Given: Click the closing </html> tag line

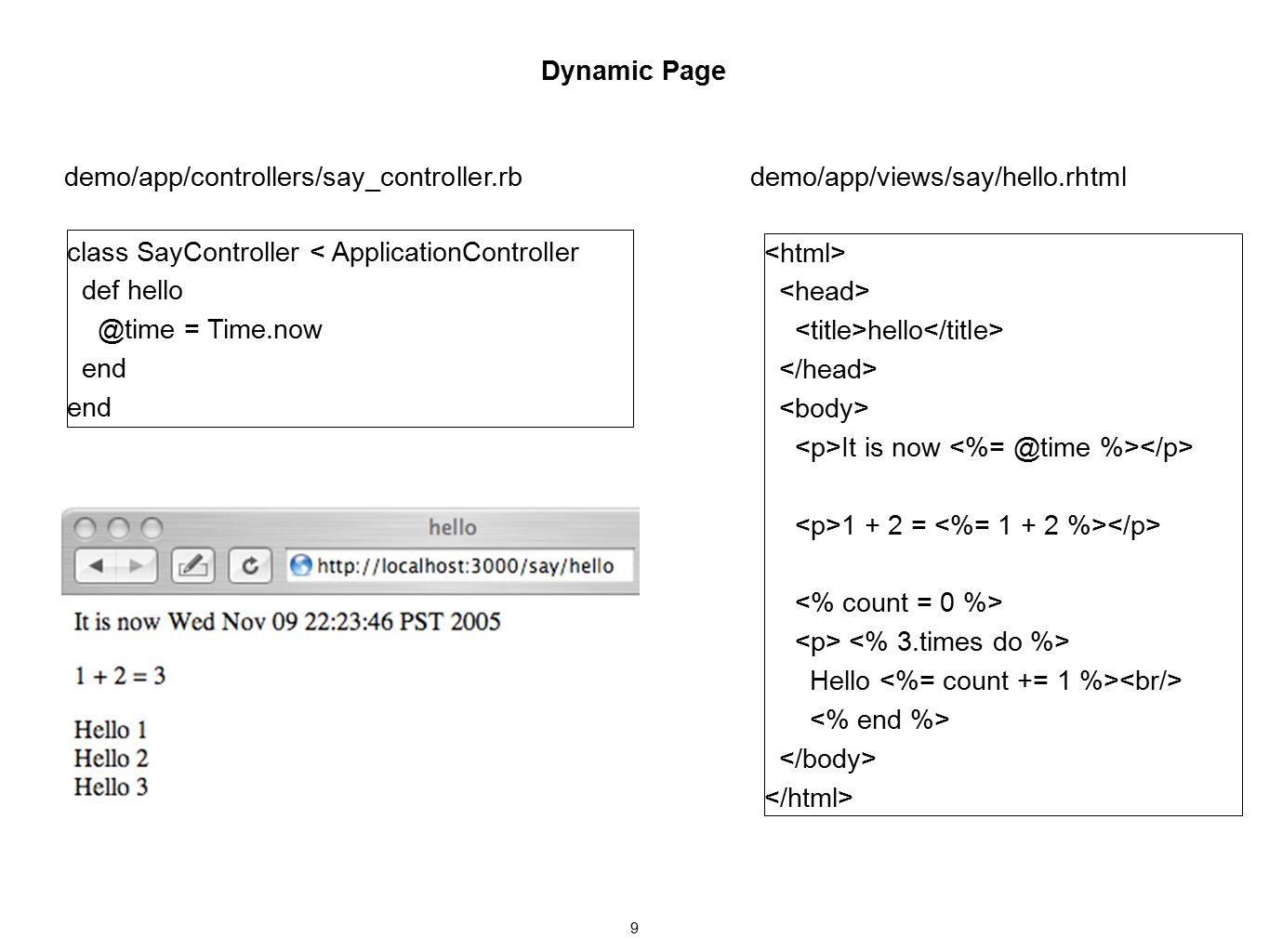Looking at the screenshot, I should pyautogui.click(x=809, y=798).
